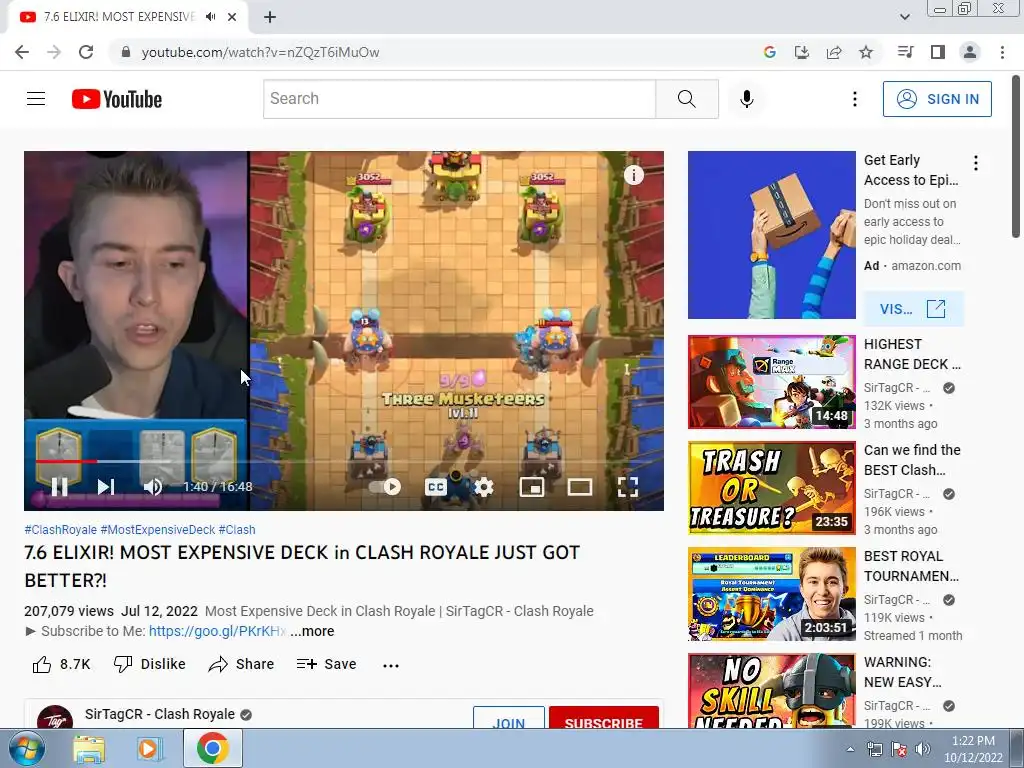Bookmark this page with star icon
This screenshot has height=768, width=1024.
click(866, 52)
